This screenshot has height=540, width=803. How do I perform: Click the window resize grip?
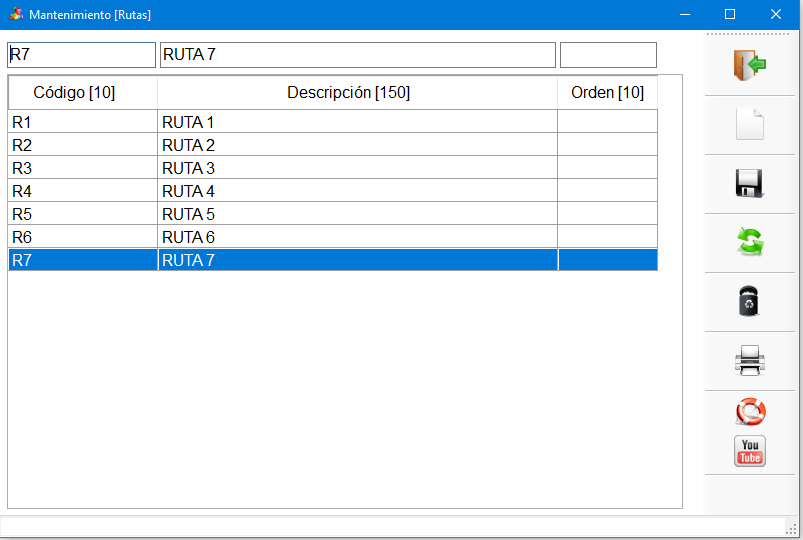click(x=791, y=529)
